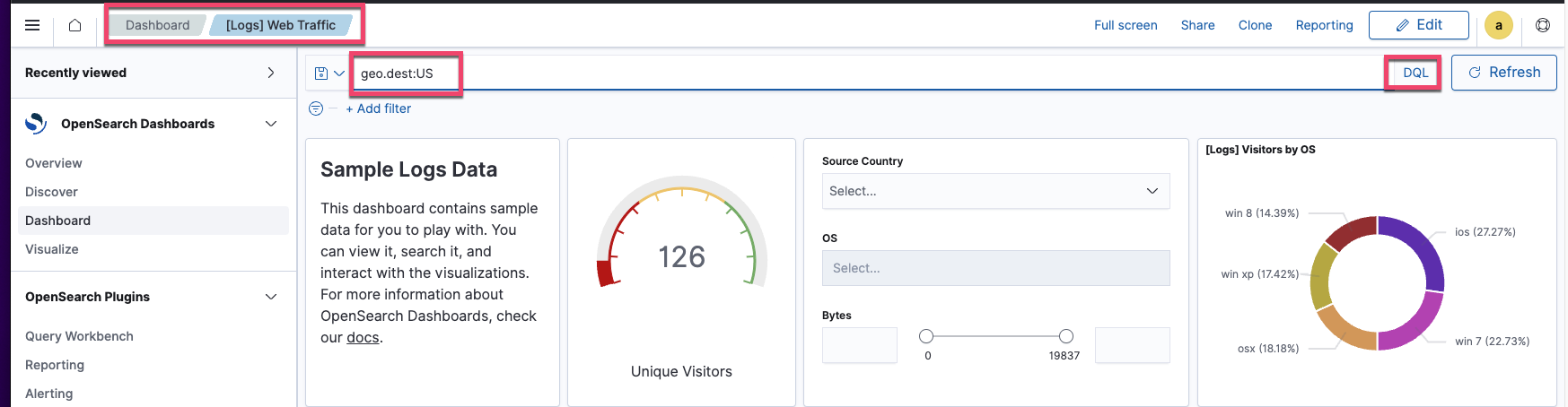Open Overview in sidebar
1568x407 pixels.
[x=54, y=163]
